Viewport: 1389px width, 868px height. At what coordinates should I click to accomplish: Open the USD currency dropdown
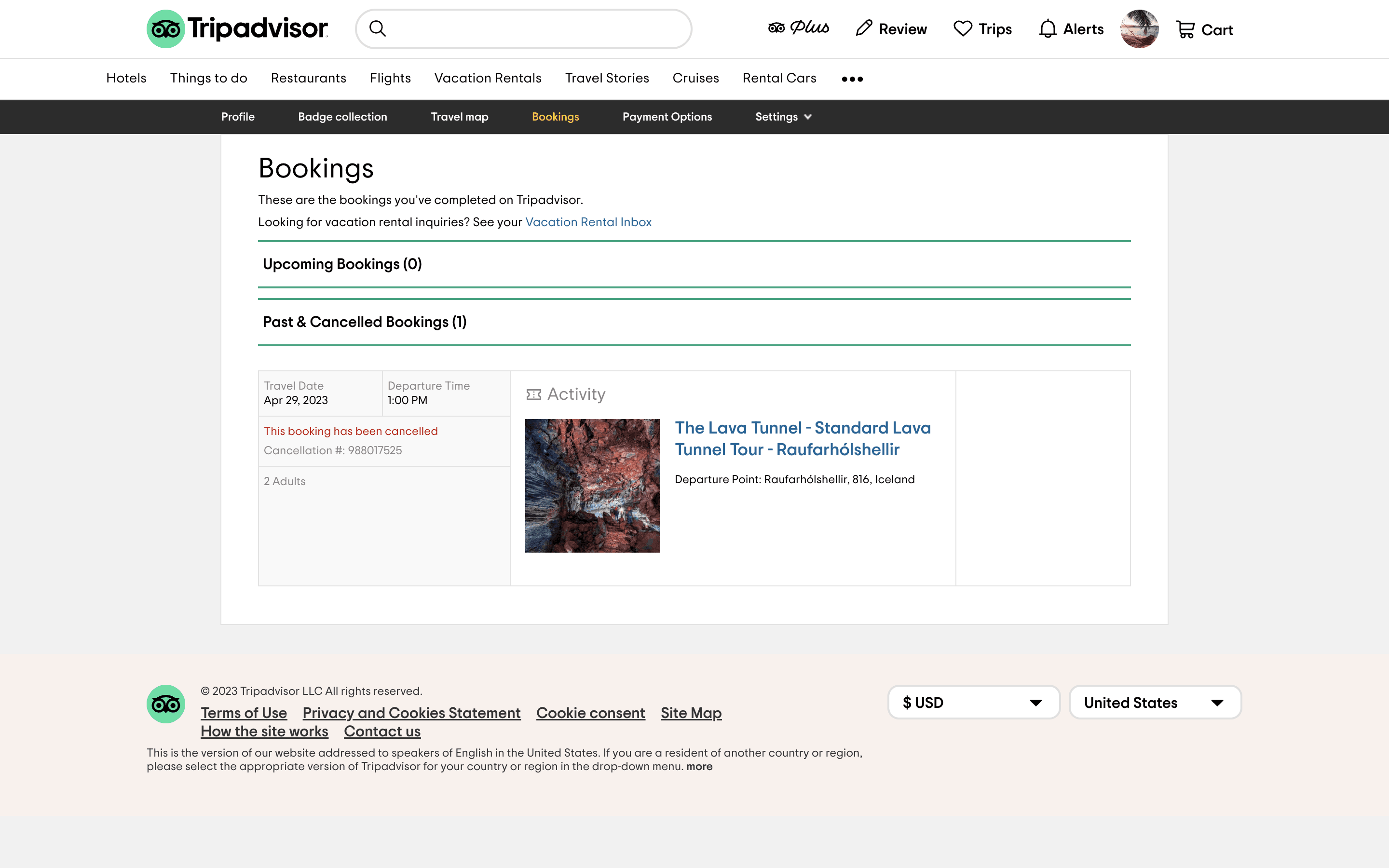(x=973, y=702)
